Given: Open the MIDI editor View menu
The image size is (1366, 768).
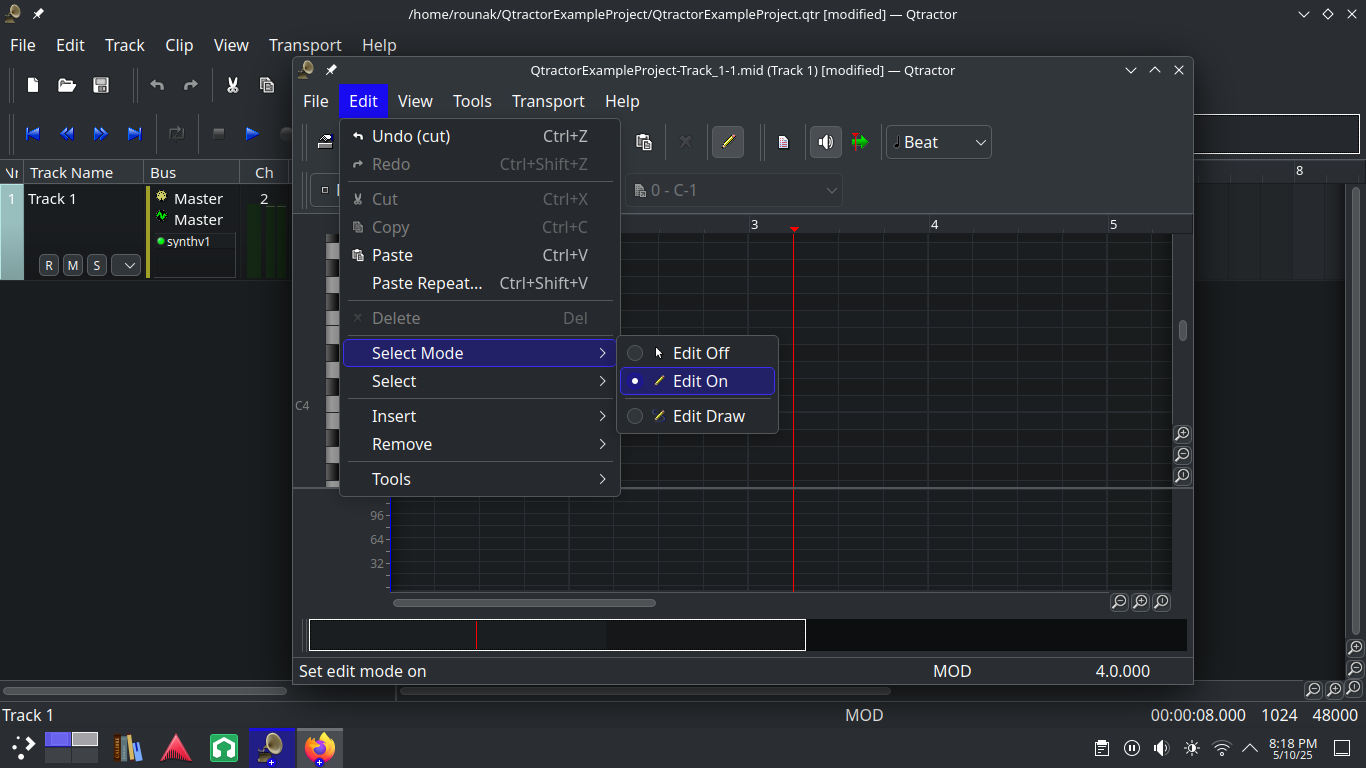Looking at the screenshot, I should point(415,101).
